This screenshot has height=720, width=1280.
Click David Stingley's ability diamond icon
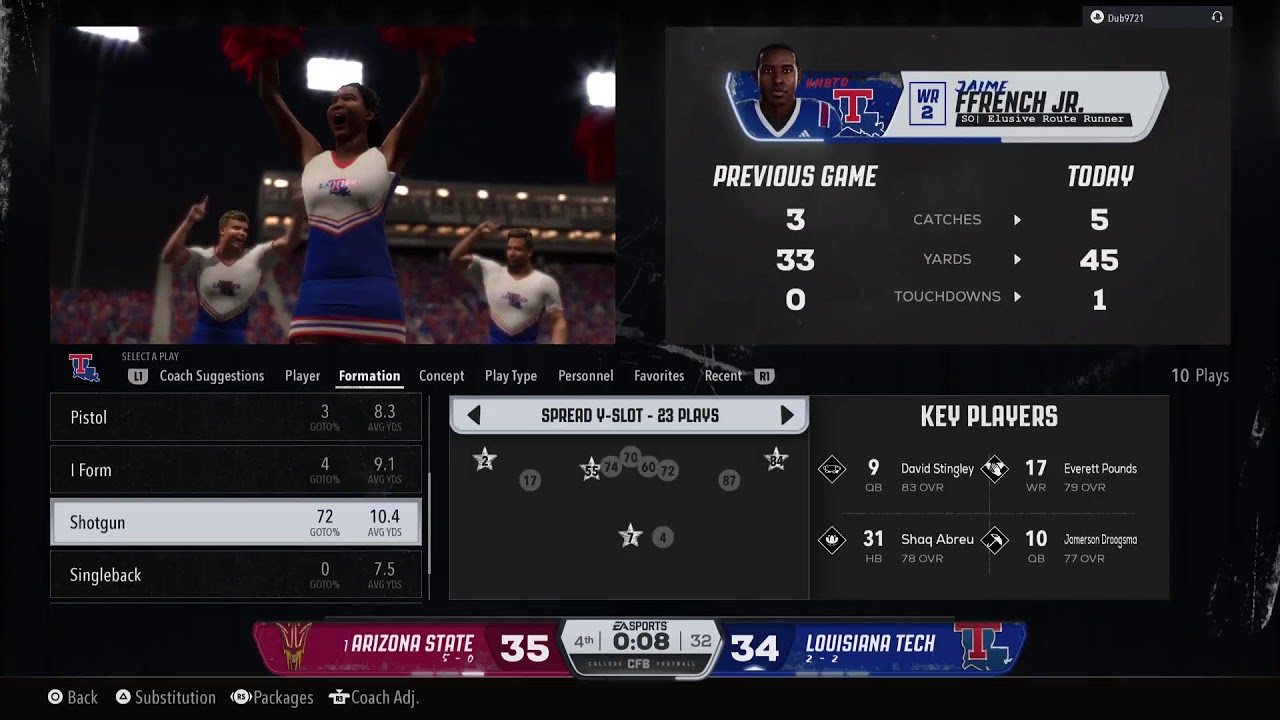(x=832, y=469)
